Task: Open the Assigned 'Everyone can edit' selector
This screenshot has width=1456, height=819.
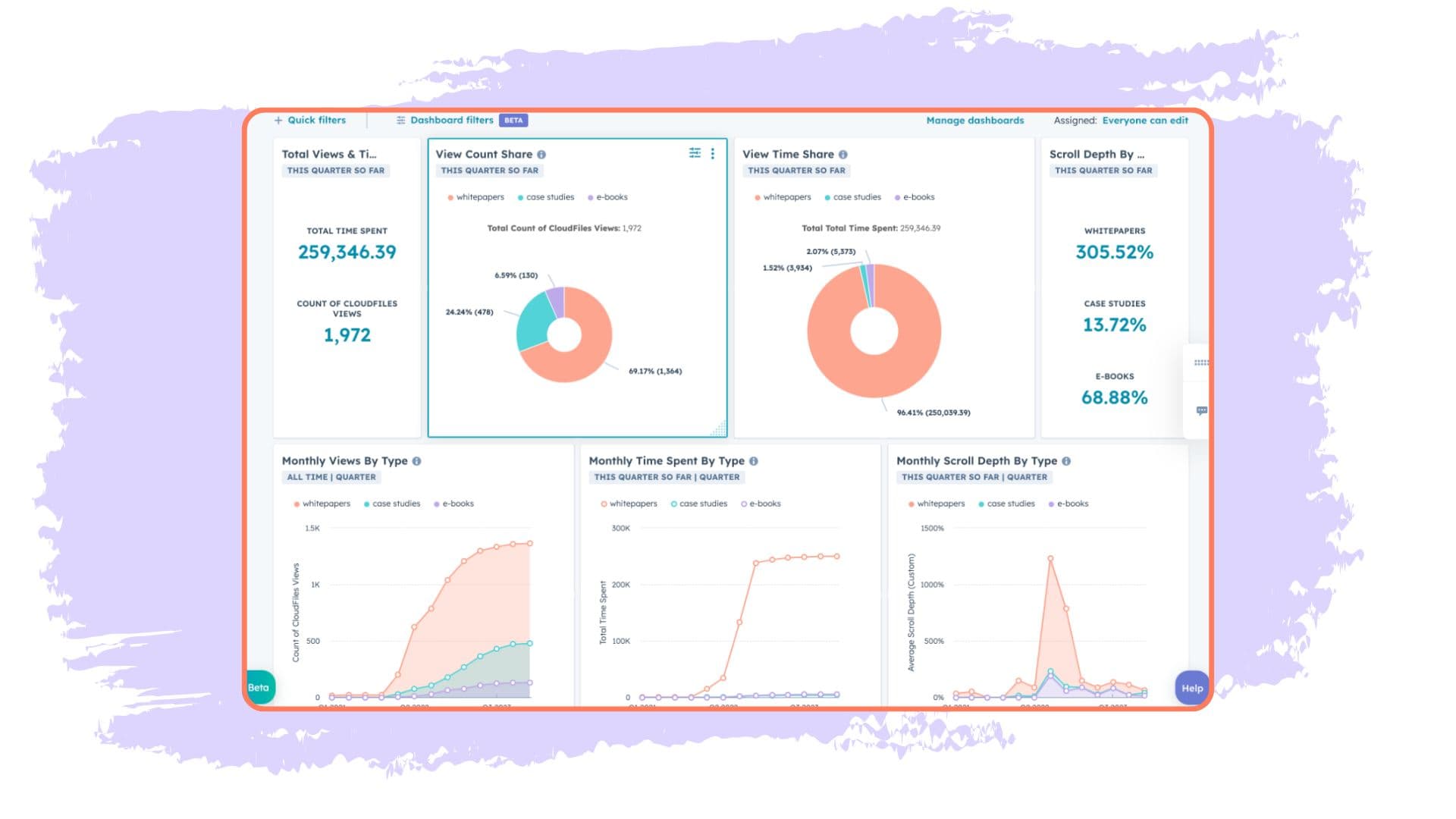Action: click(x=1146, y=120)
